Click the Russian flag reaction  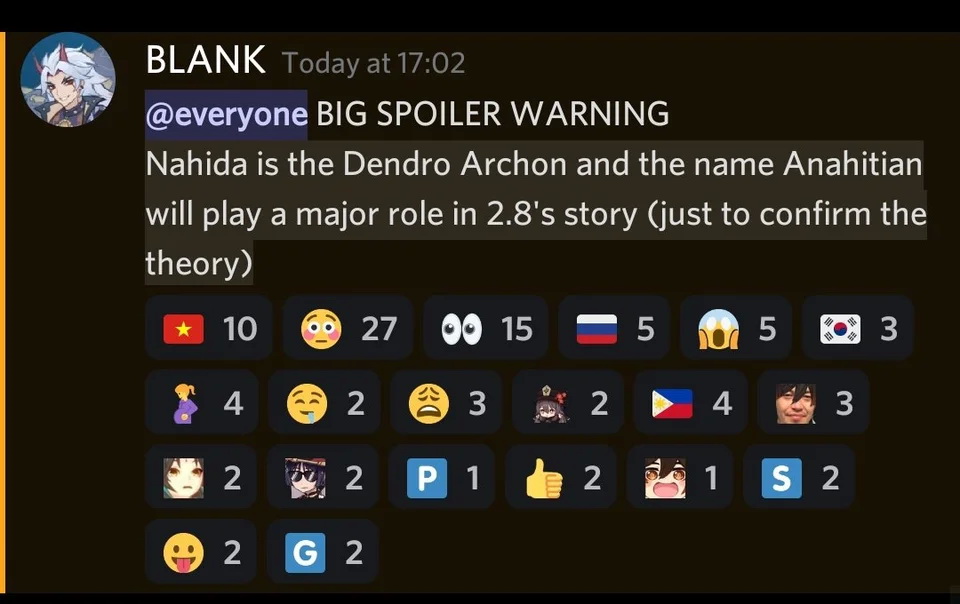614,328
